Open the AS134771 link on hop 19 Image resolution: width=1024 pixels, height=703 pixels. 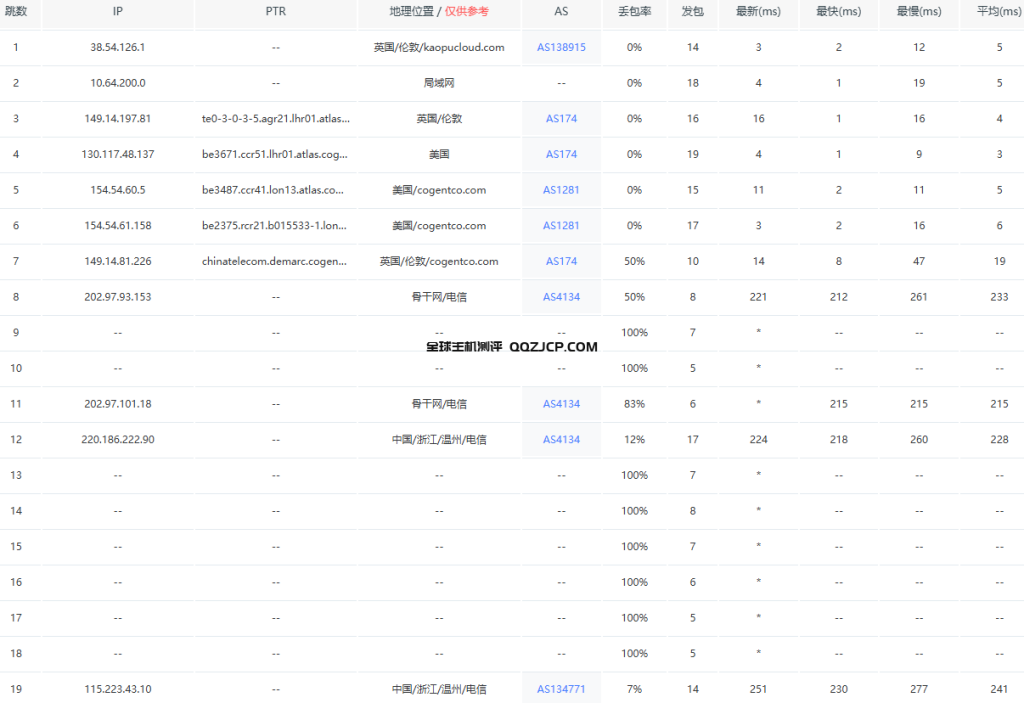(x=560, y=688)
